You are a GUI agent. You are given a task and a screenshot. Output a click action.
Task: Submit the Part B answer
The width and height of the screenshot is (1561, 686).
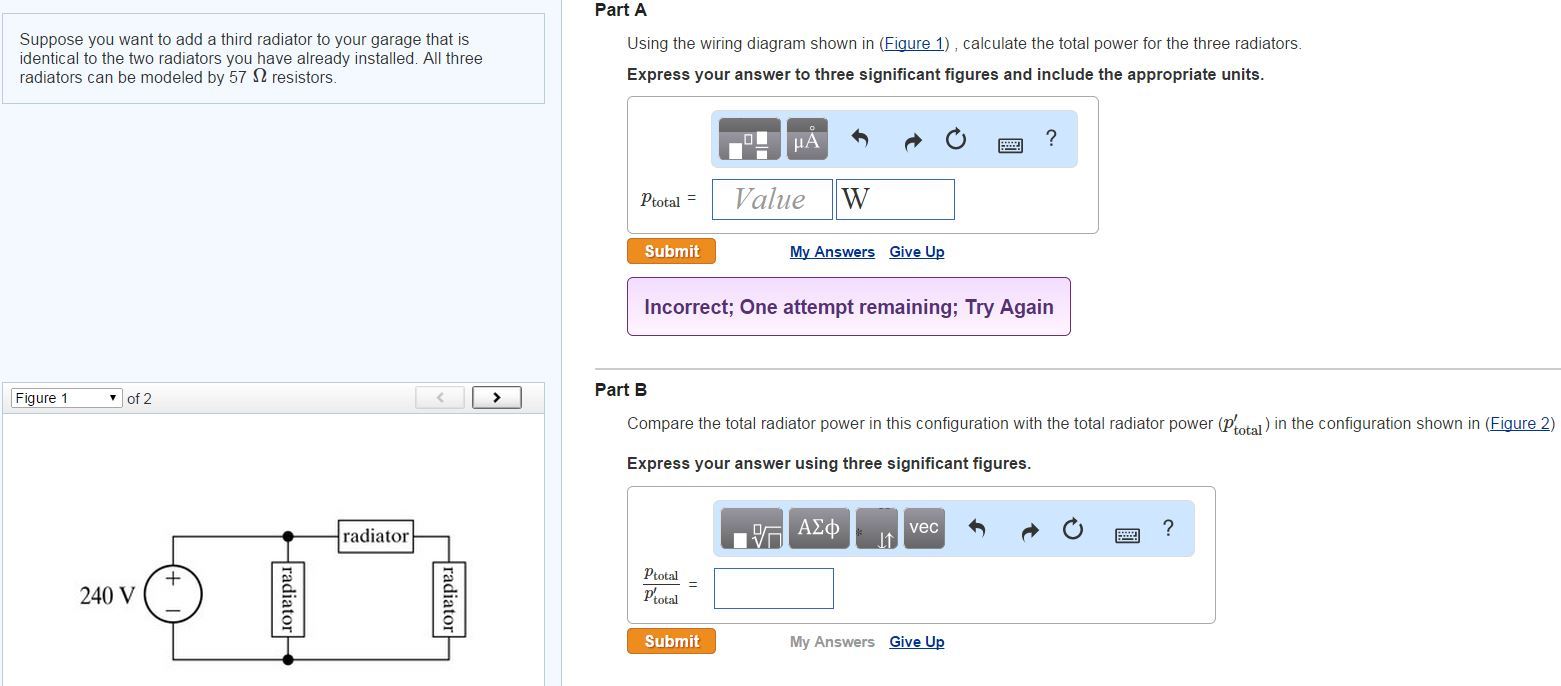pos(671,641)
